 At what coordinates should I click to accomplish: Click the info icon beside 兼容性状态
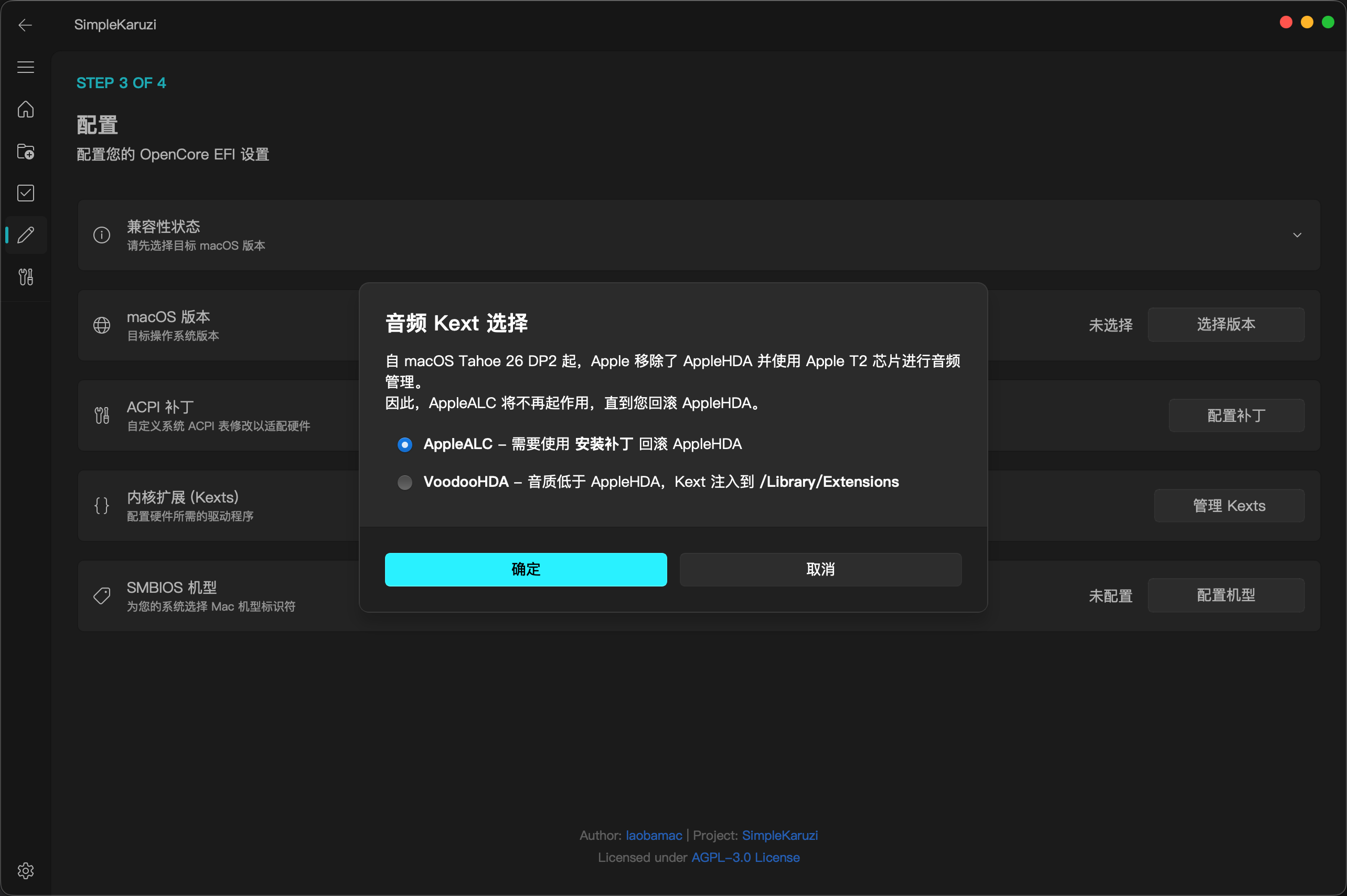coord(102,235)
